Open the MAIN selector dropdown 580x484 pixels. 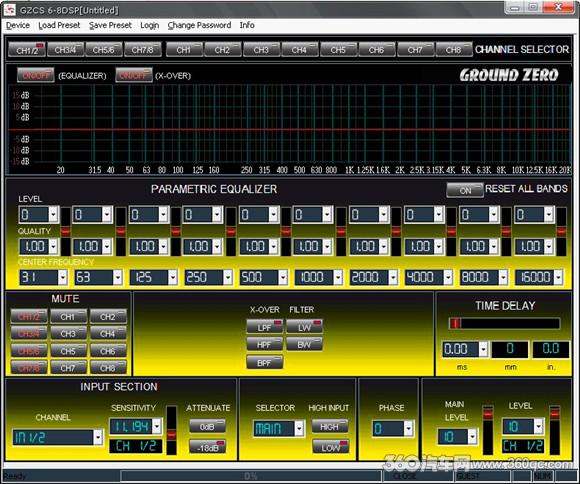point(299,428)
